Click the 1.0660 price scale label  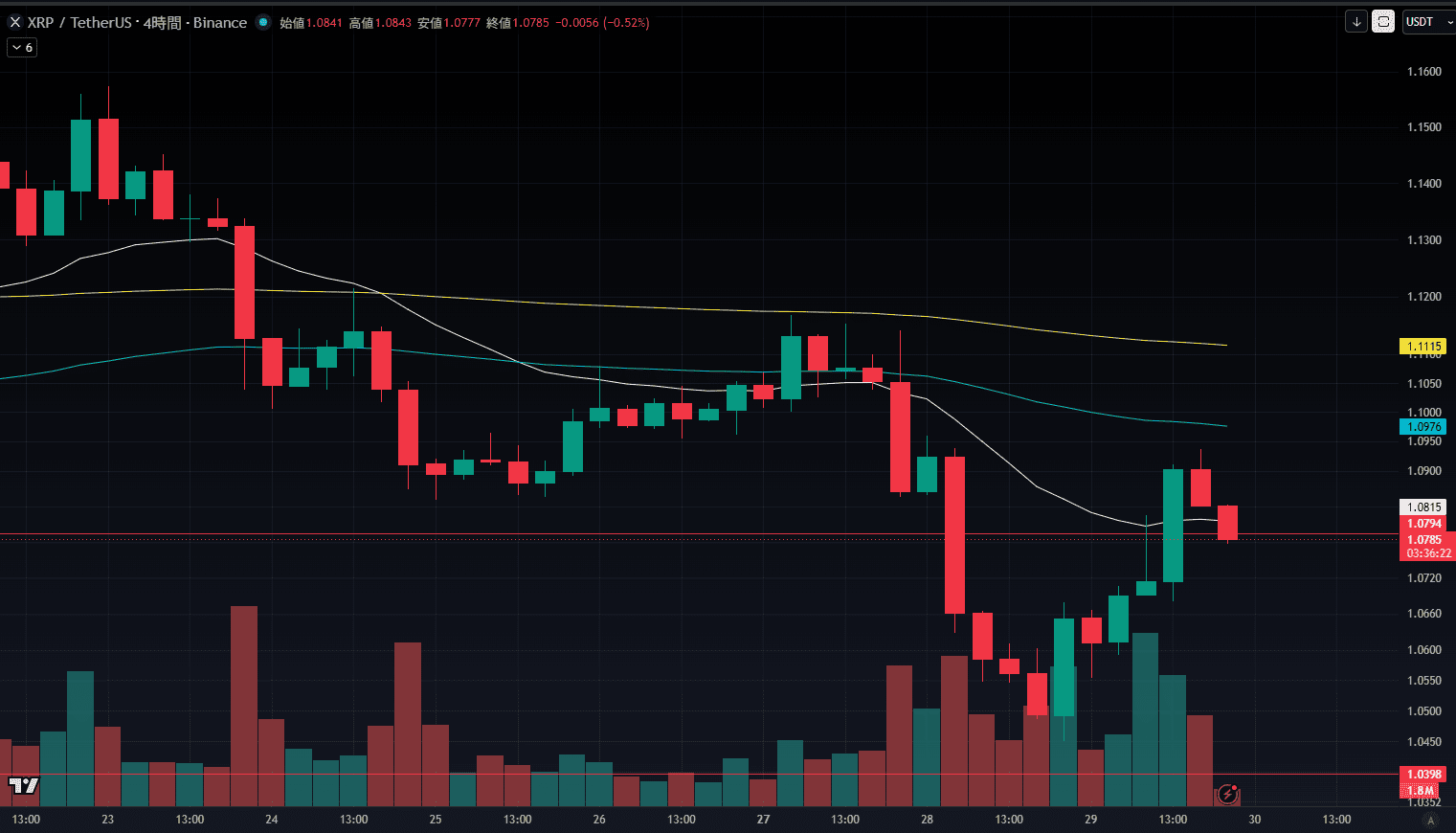point(1423,614)
